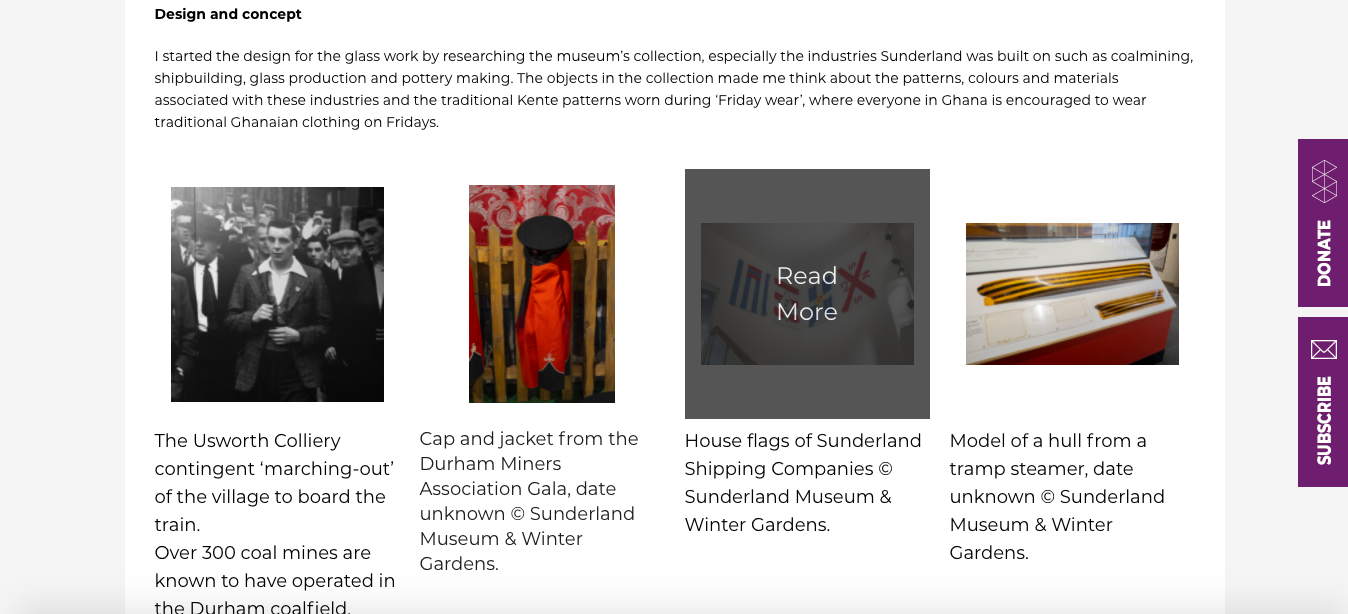Viewport: 1348px width, 614px height.
Task: Click the envelope icon above Subscribe
Action: click(1324, 349)
